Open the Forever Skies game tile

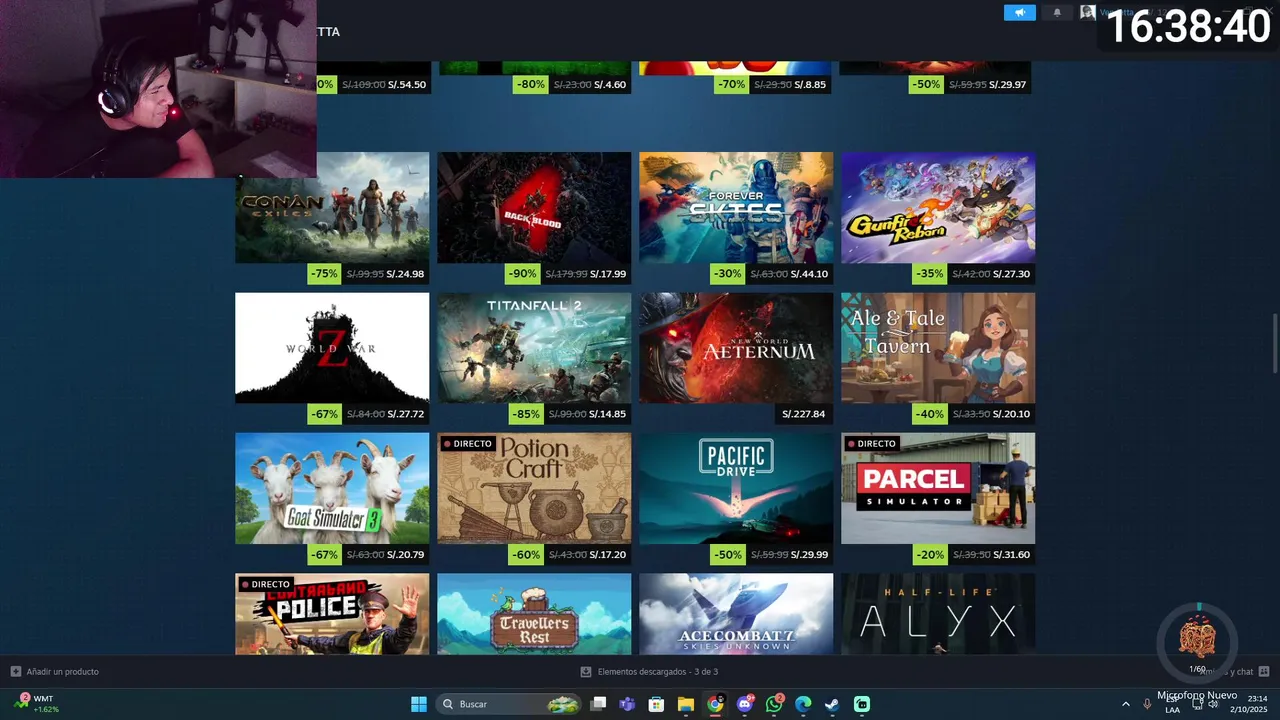(736, 208)
